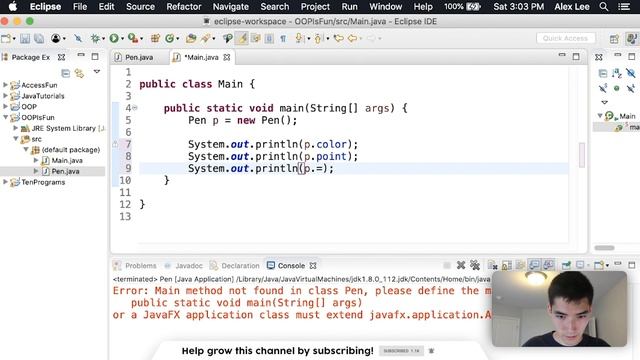The image size is (640, 360).
Task: Click the Debug bug icon
Action: click(95, 38)
